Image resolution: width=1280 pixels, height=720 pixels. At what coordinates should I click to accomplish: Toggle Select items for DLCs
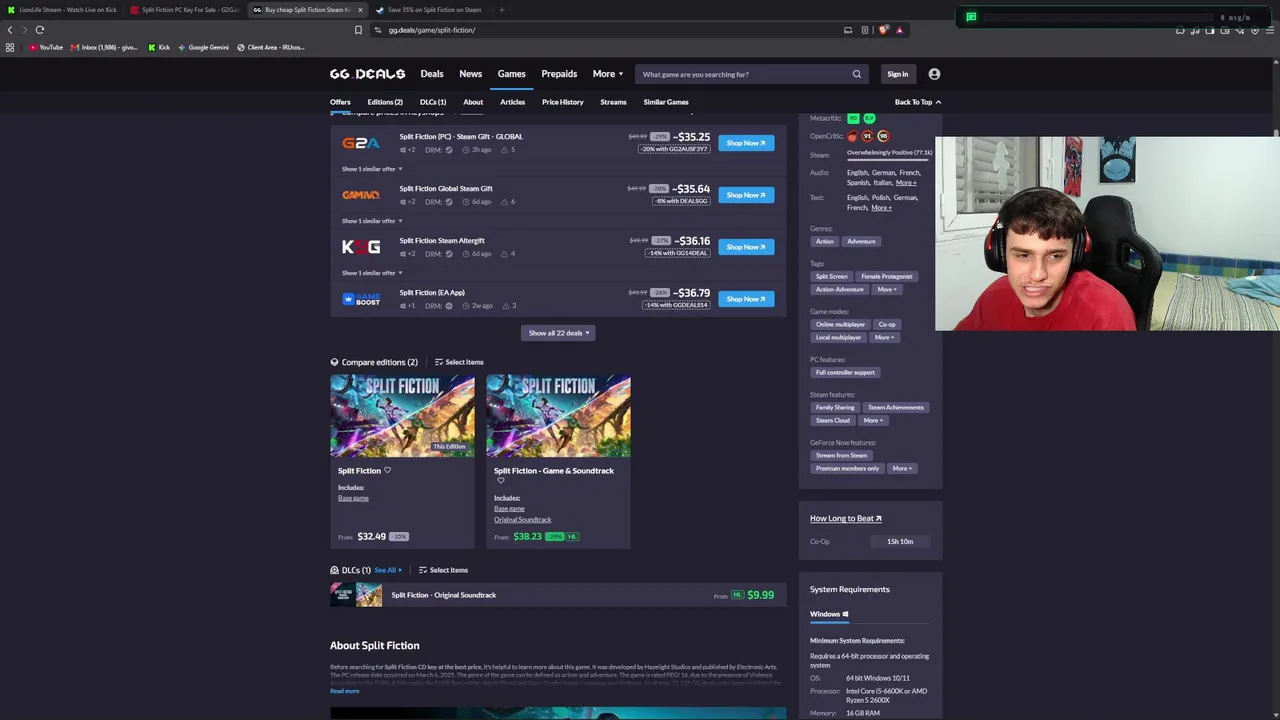pos(443,570)
